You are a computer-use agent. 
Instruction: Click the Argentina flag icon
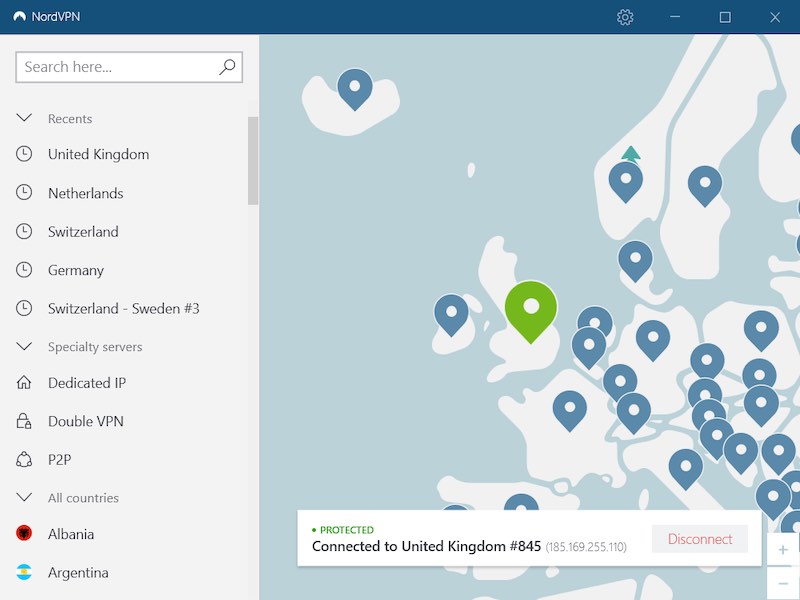(x=24, y=572)
